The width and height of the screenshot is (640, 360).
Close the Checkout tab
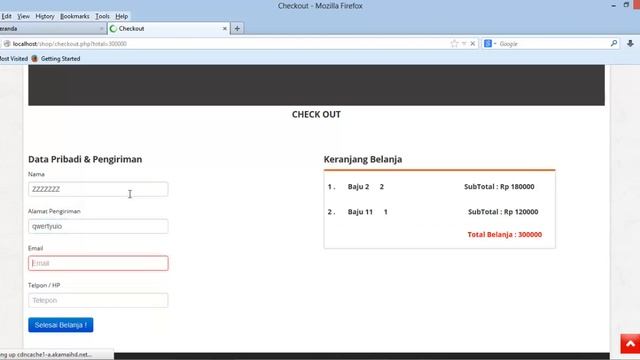point(224,29)
